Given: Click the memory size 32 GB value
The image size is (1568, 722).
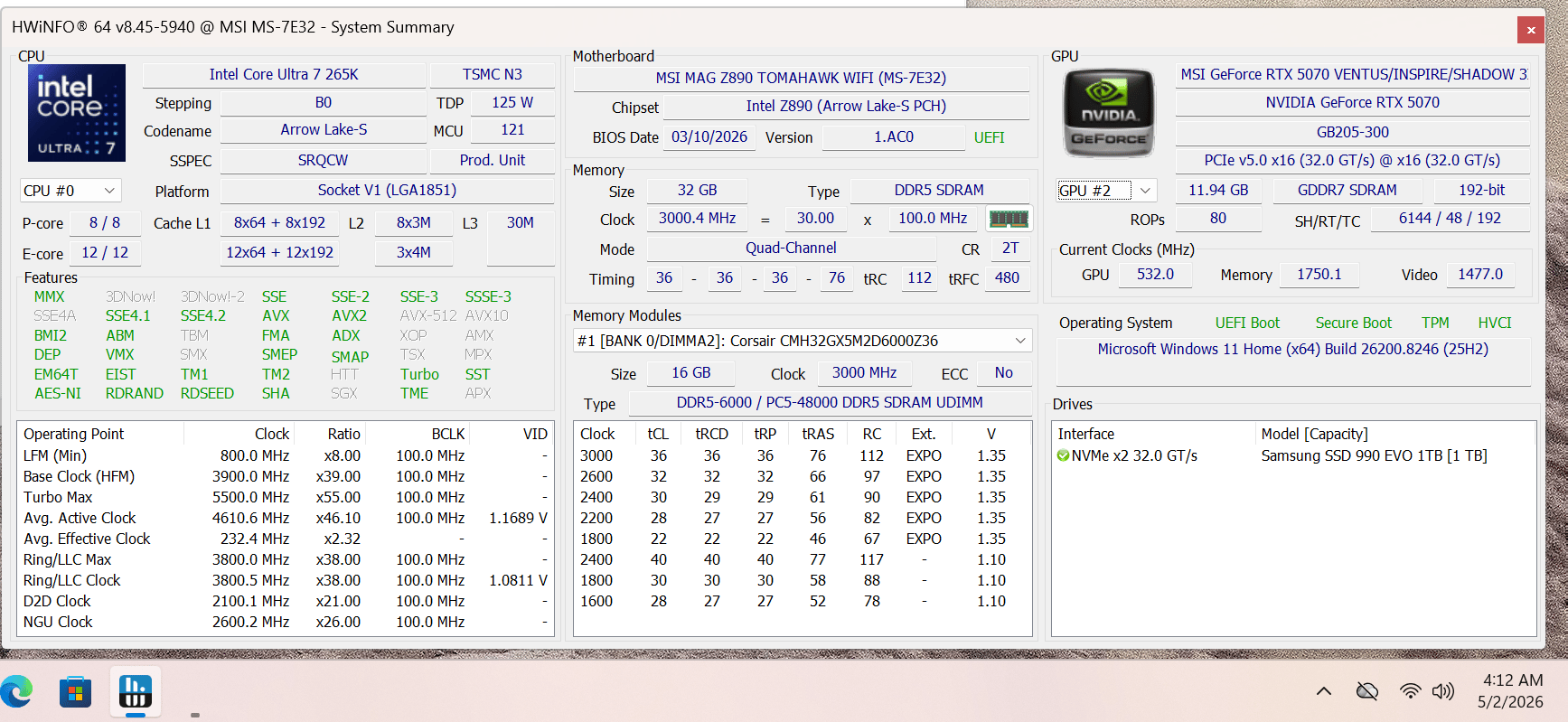Looking at the screenshot, I should [x=698, y=191].
